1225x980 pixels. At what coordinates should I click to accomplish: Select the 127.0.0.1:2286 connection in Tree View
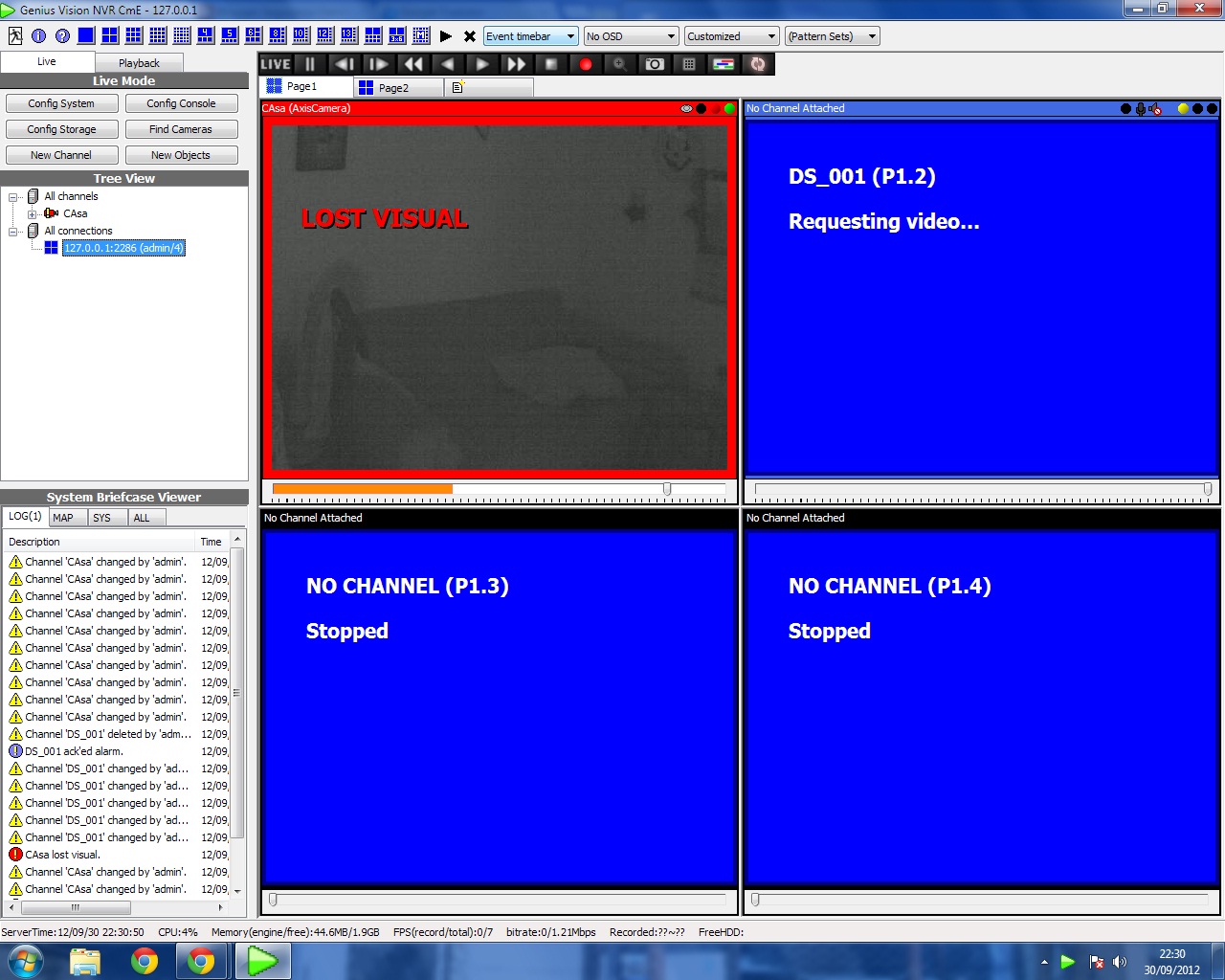(123, 247)
